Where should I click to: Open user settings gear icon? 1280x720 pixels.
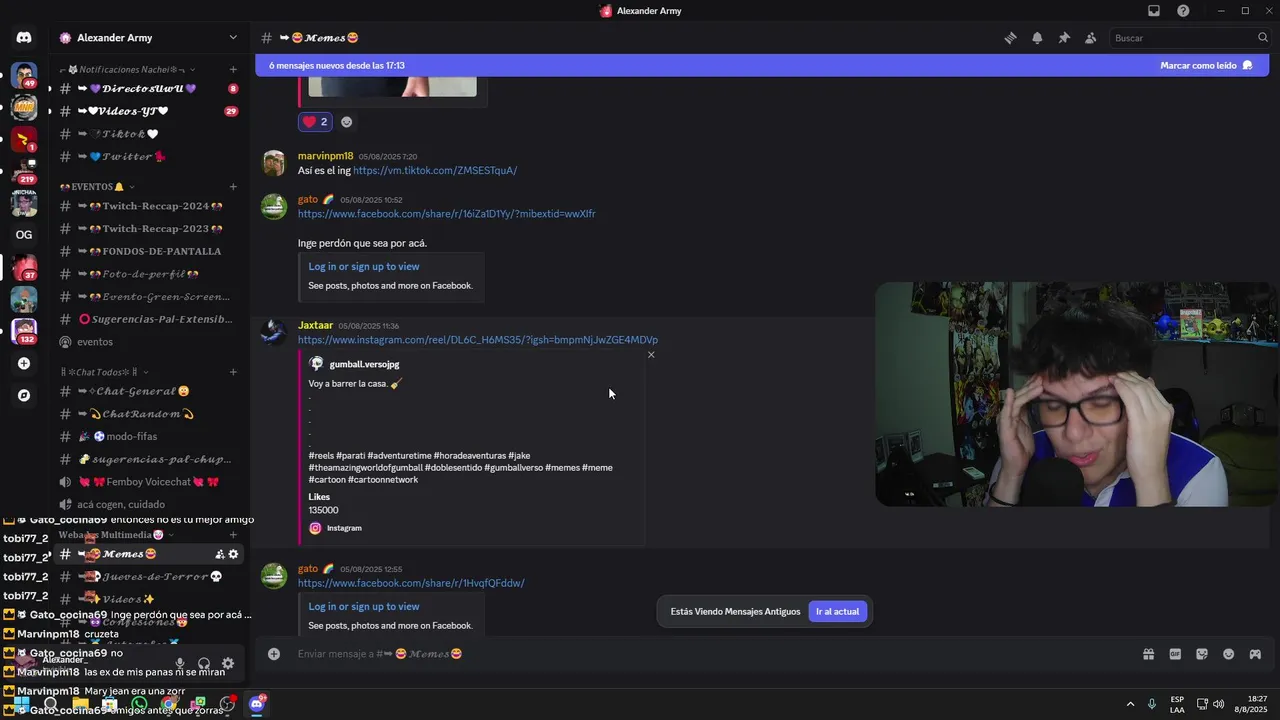tap(228, 663)
